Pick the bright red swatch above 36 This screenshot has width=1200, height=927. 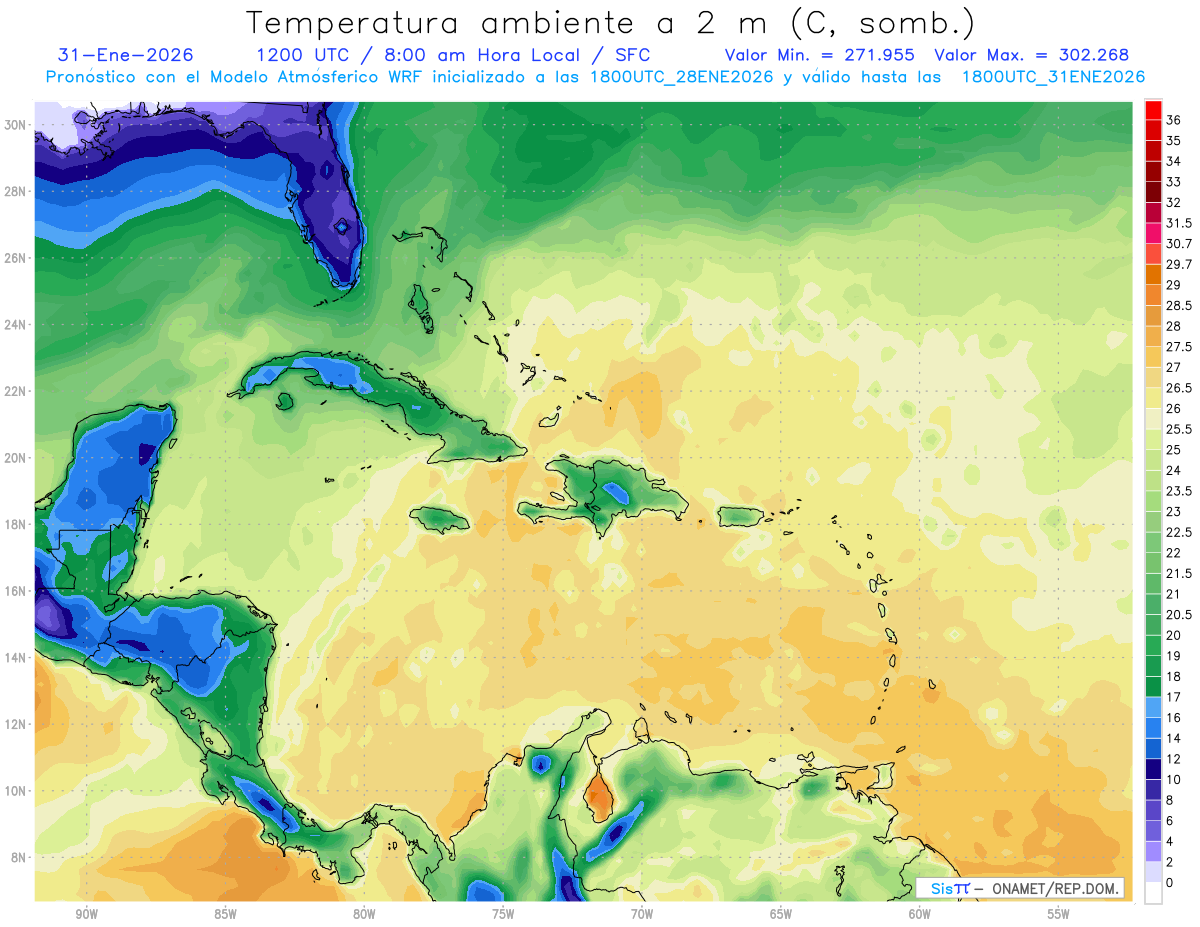[1153, 110]
